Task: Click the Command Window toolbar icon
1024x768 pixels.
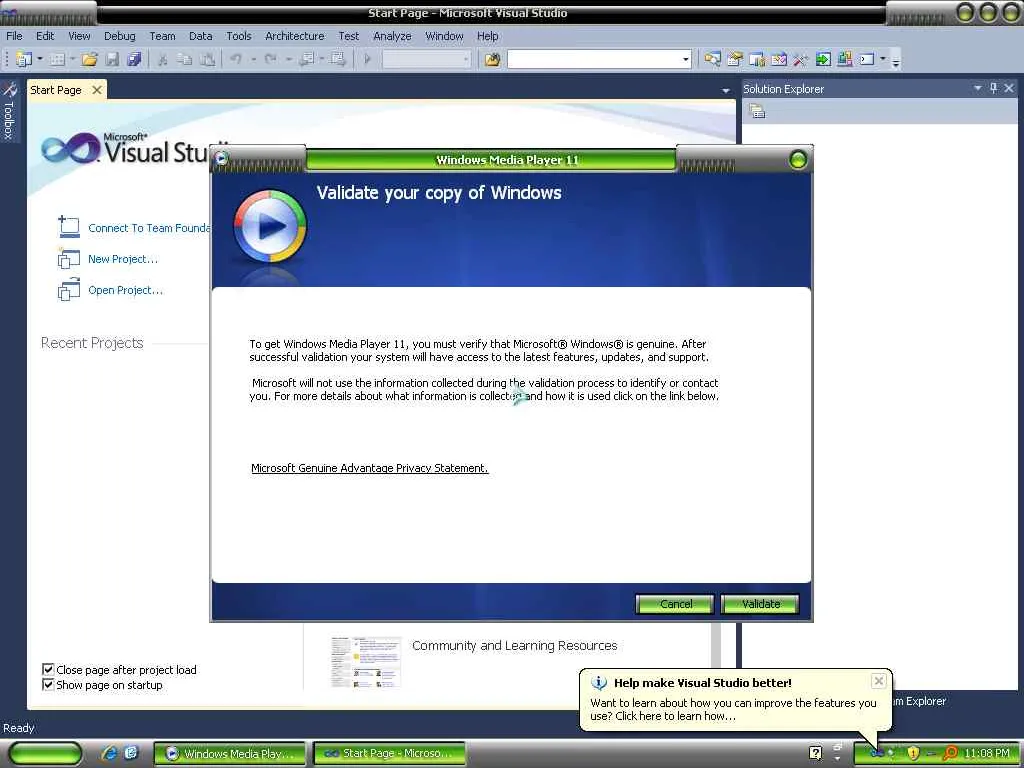Action: point(867,59)
